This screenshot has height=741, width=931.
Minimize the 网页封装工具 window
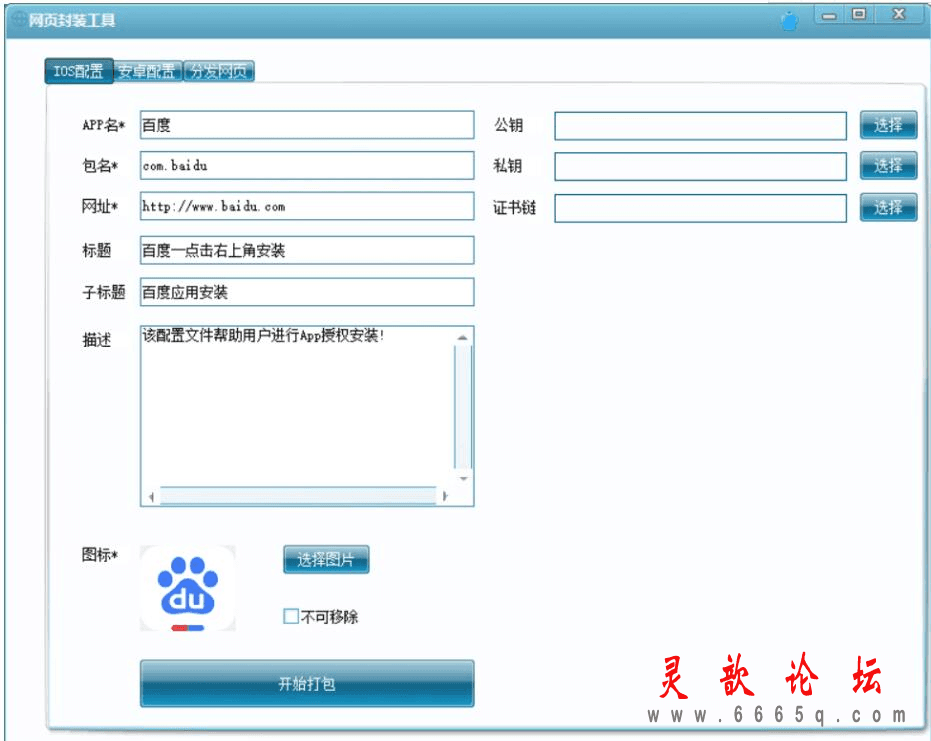tap(829, 15)
